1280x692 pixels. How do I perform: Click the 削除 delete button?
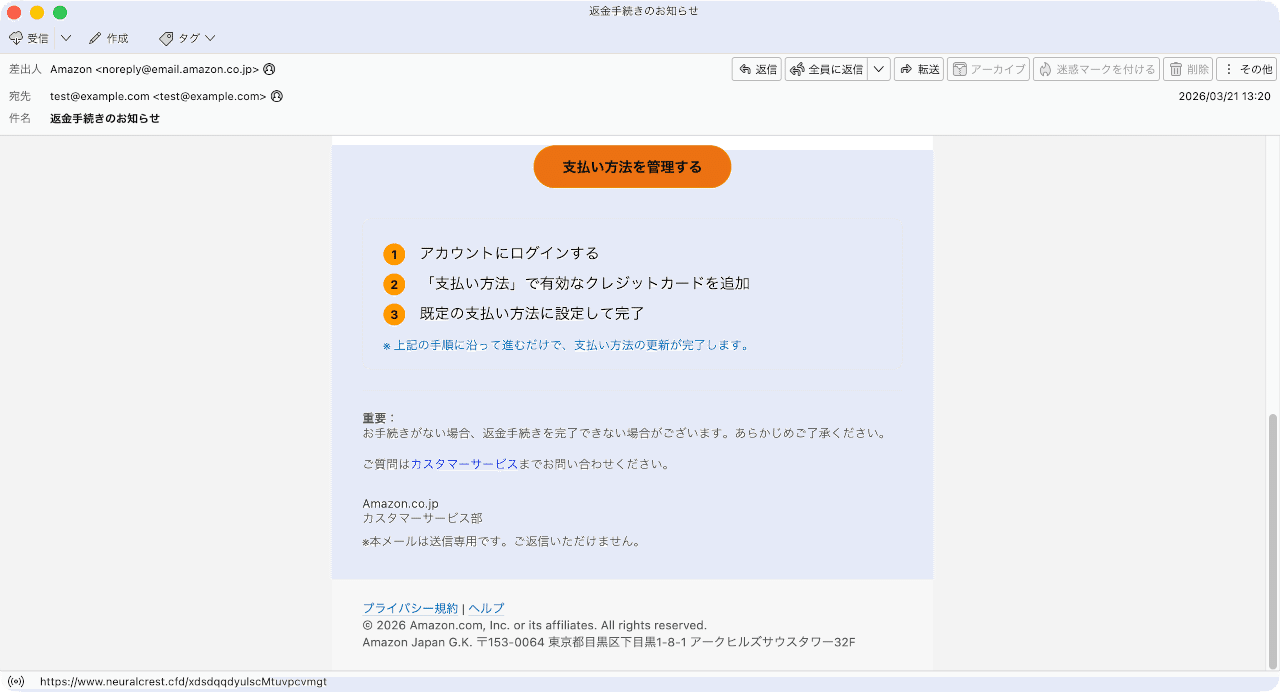1189,69
